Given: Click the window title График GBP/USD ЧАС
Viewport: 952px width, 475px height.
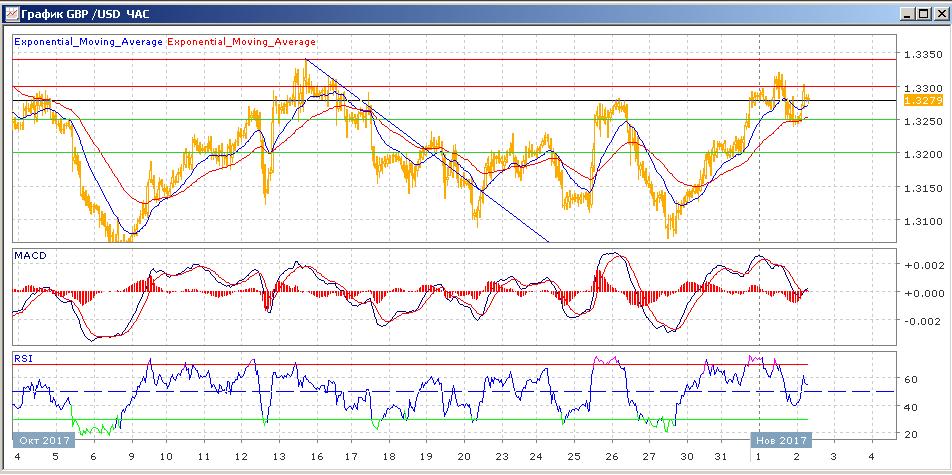Looking at the screenshot, I should pos(84,14).
